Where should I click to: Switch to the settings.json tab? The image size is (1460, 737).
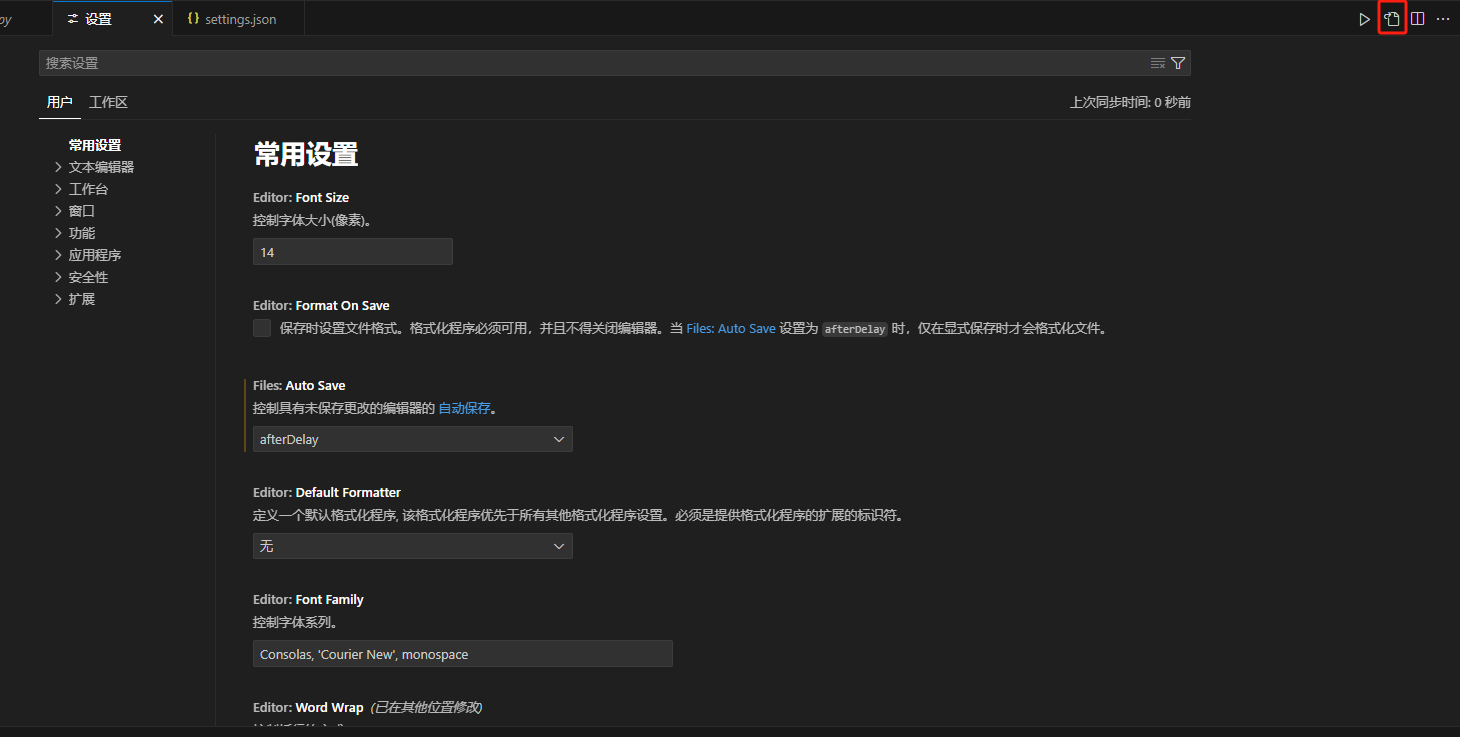click(238, 18)
